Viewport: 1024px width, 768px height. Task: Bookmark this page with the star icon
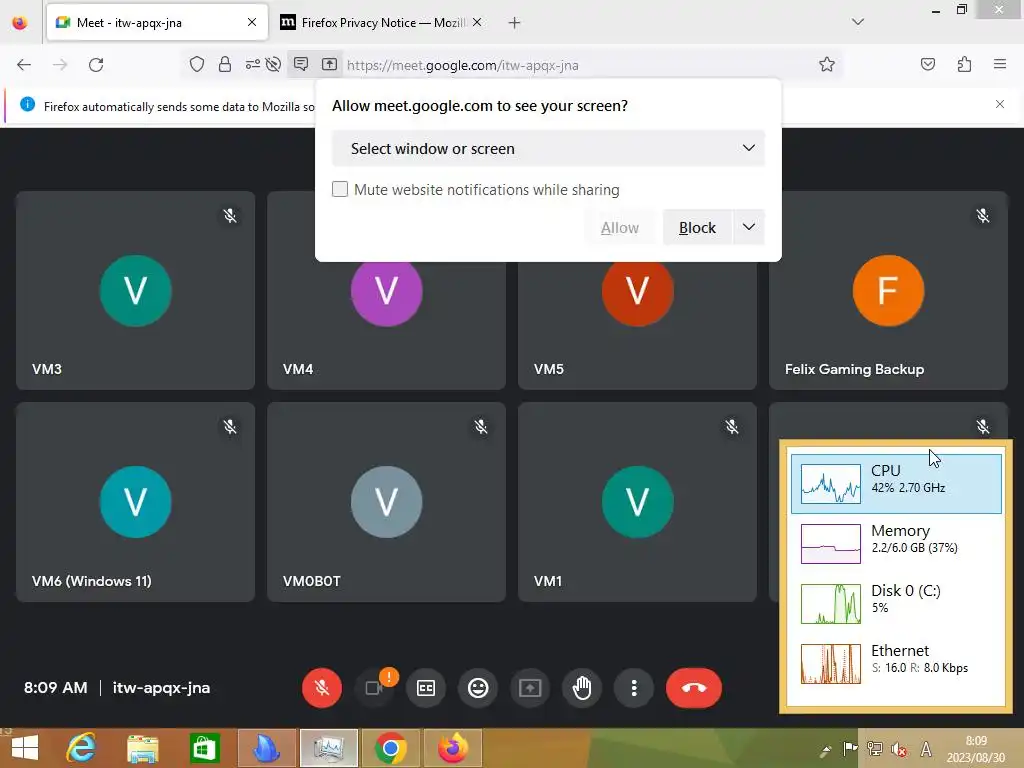coord(827,64)
